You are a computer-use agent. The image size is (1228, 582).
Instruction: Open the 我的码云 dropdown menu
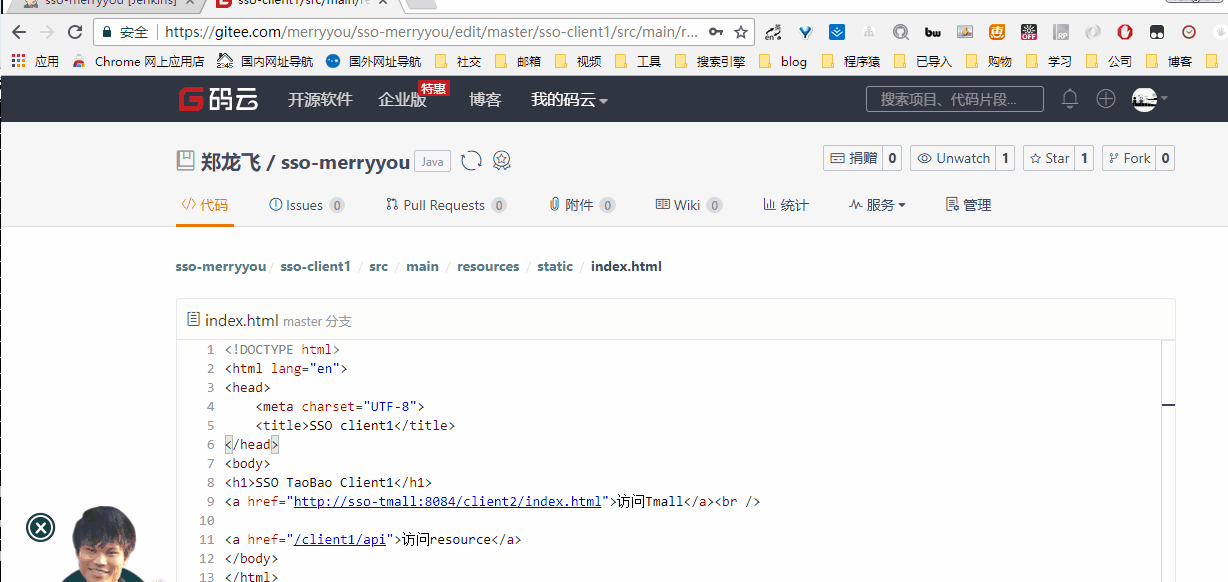568,98
